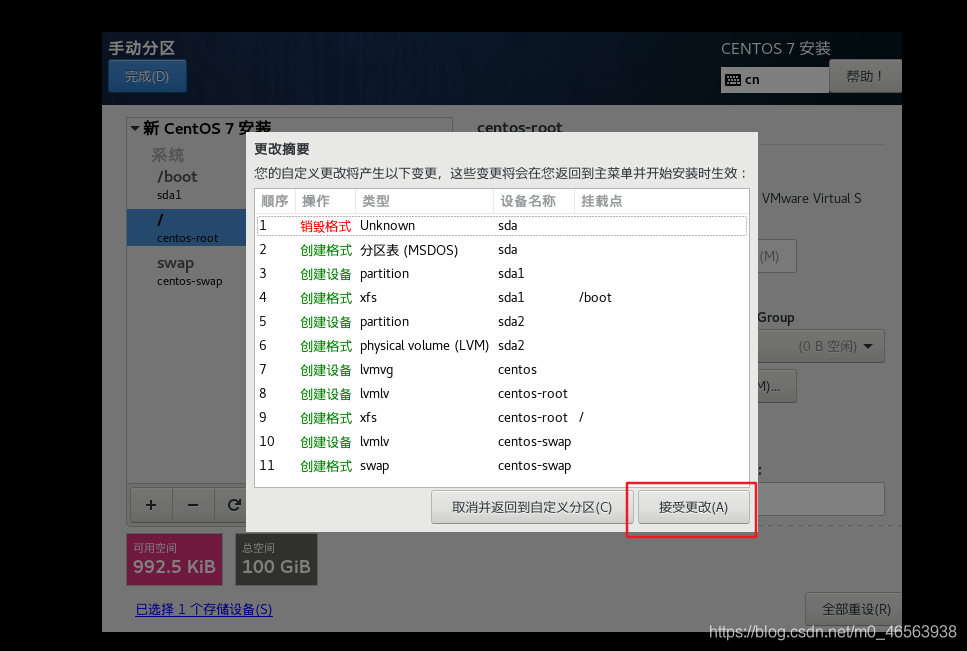Viewport: 967px width, 651px height.
Task: Select the centos-root / entry
Action: coord(187,227)
